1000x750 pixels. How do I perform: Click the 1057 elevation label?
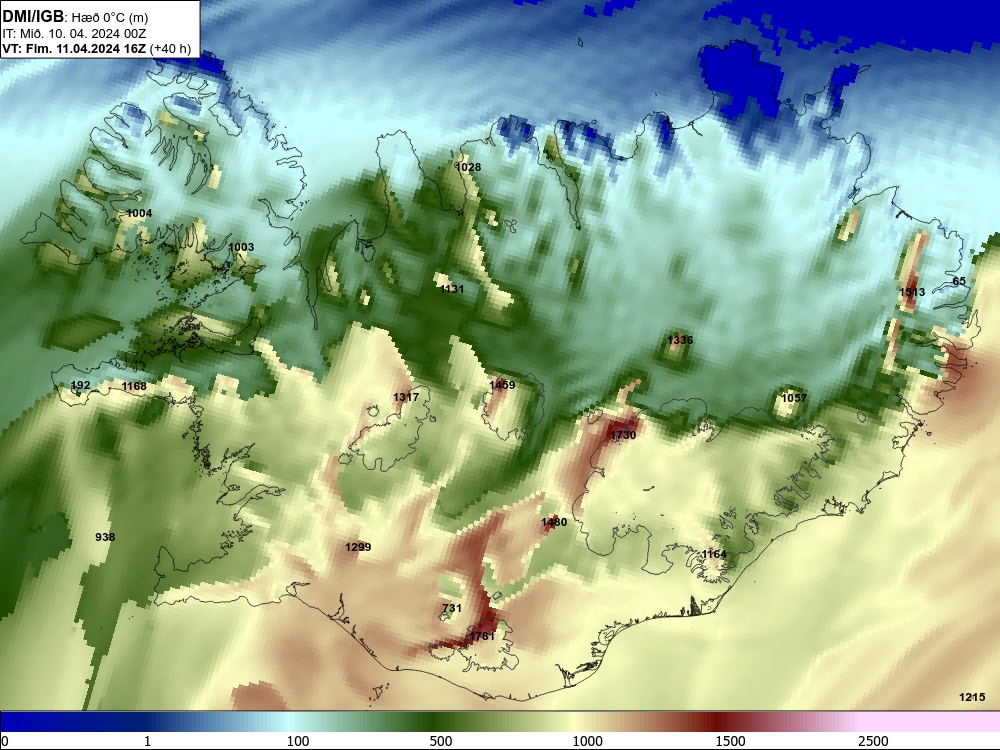tap(794, 398)
